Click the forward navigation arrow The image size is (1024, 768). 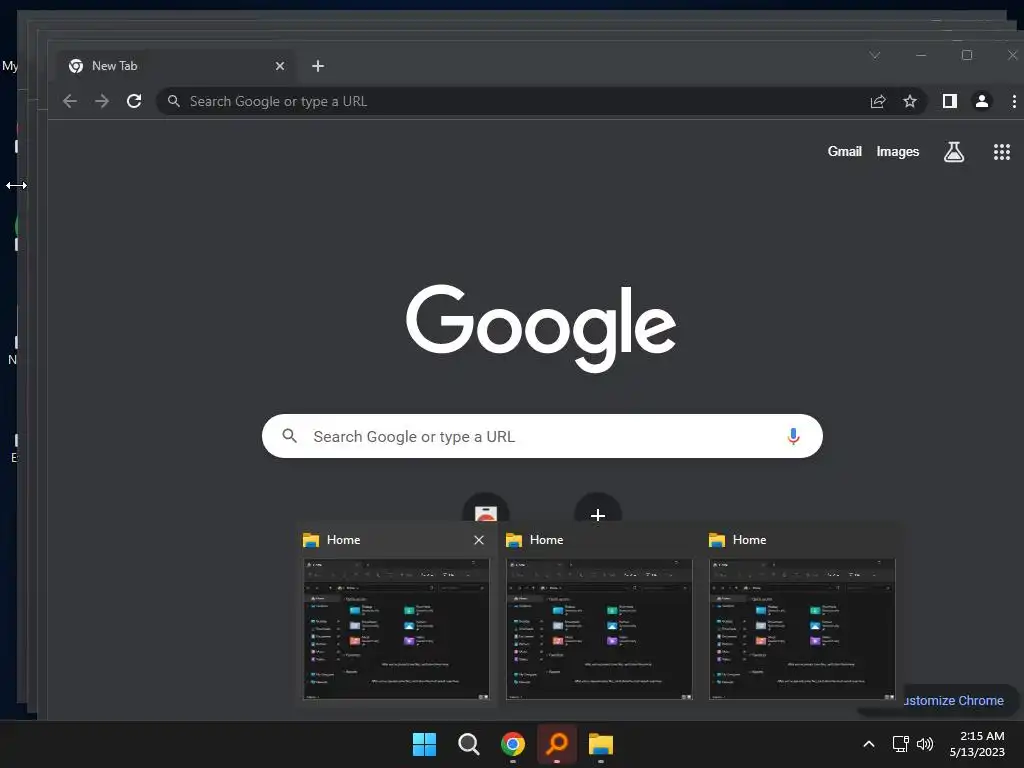click(x=102, y=101)
